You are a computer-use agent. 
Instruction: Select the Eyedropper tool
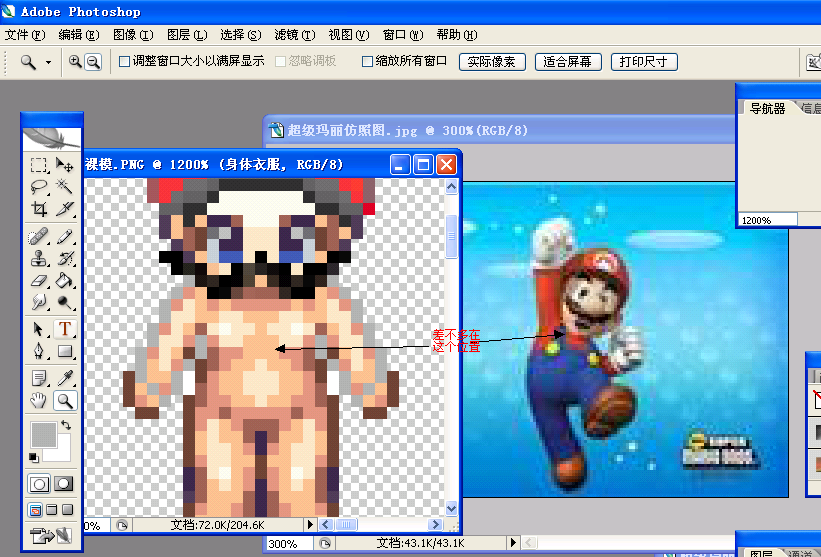[x=65, y=378]
